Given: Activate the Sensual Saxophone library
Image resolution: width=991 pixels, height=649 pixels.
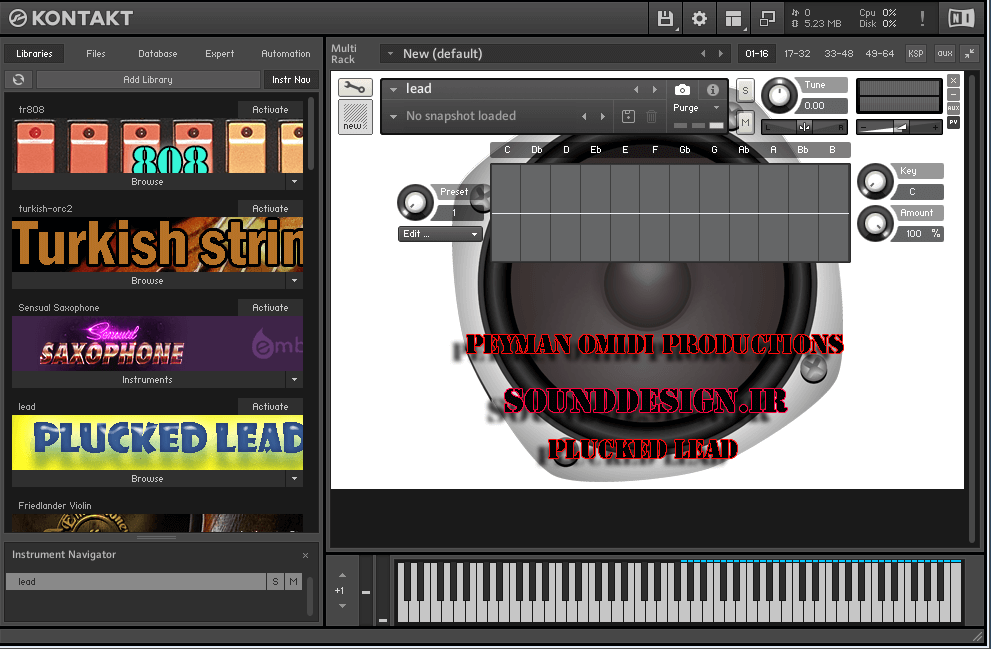Looking at the screenshot, I should pyautogui.click(x=271, y=308).
